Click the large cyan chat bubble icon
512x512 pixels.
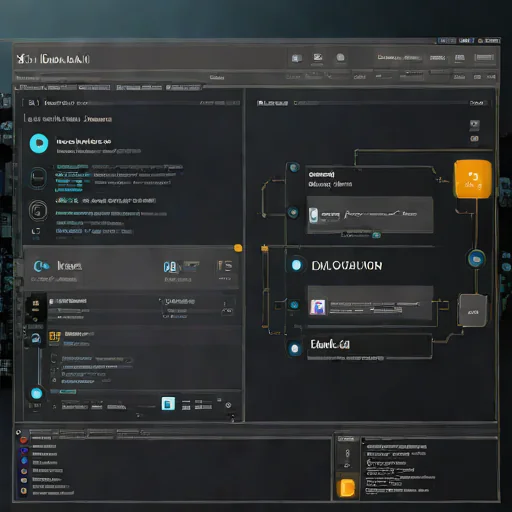point(39,143)
